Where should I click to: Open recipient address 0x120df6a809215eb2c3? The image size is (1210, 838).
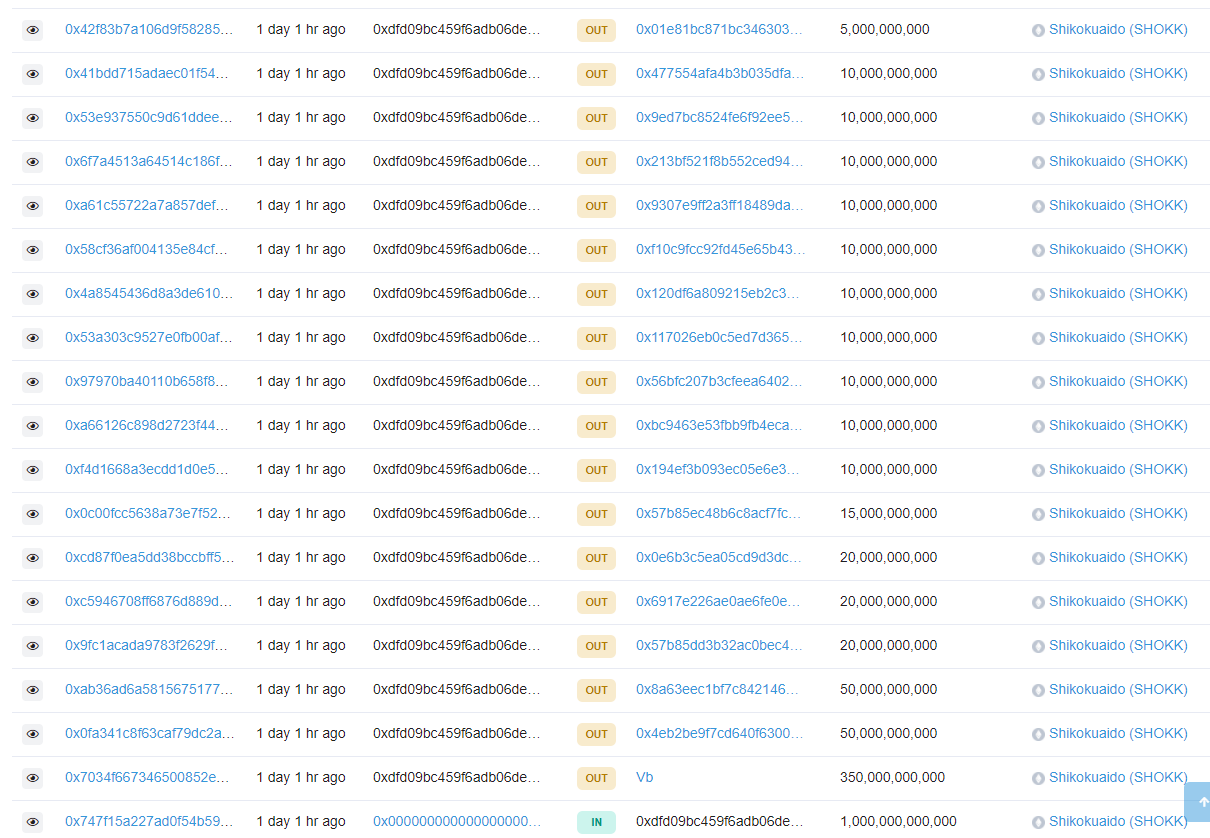tap(719, 294)
